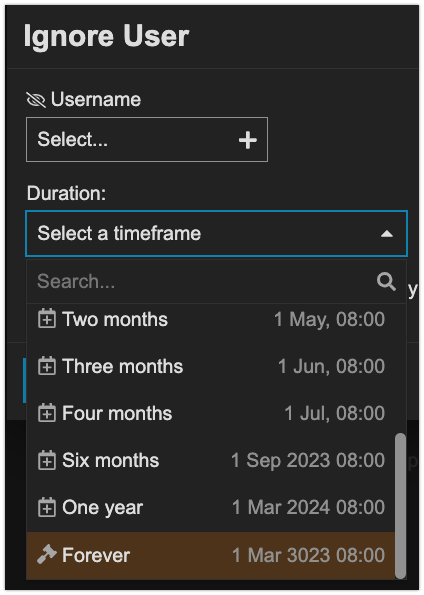Screen dimensions: 424x595
Task: Click the duration list scrollbar thumb
Action: [x=400, y=506]
